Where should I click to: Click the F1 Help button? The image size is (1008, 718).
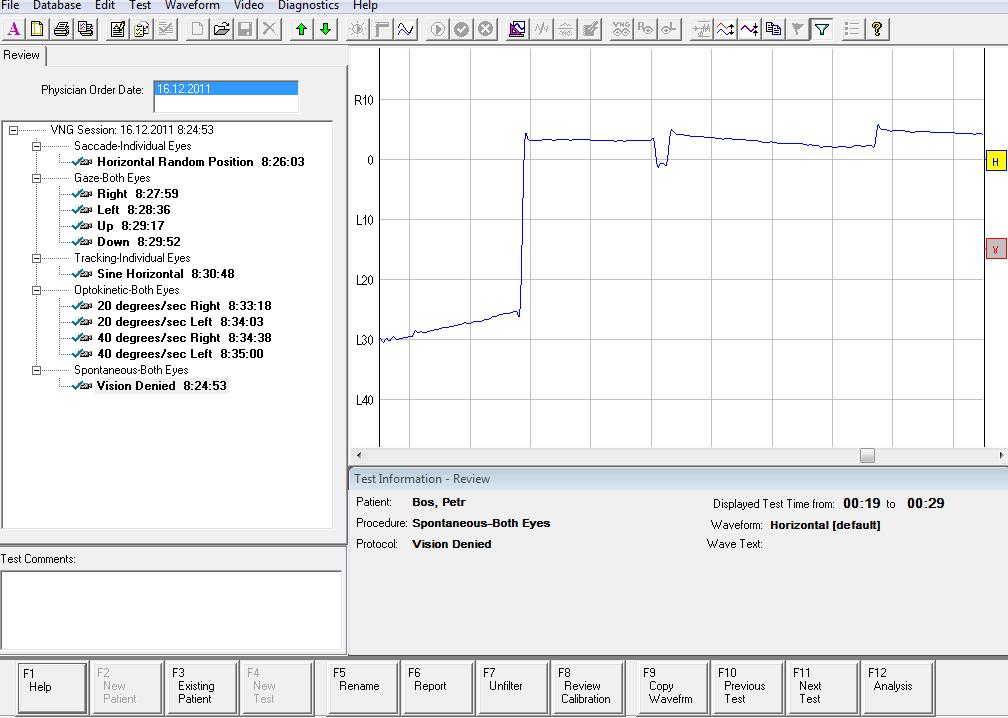click(x=52, y=688)
